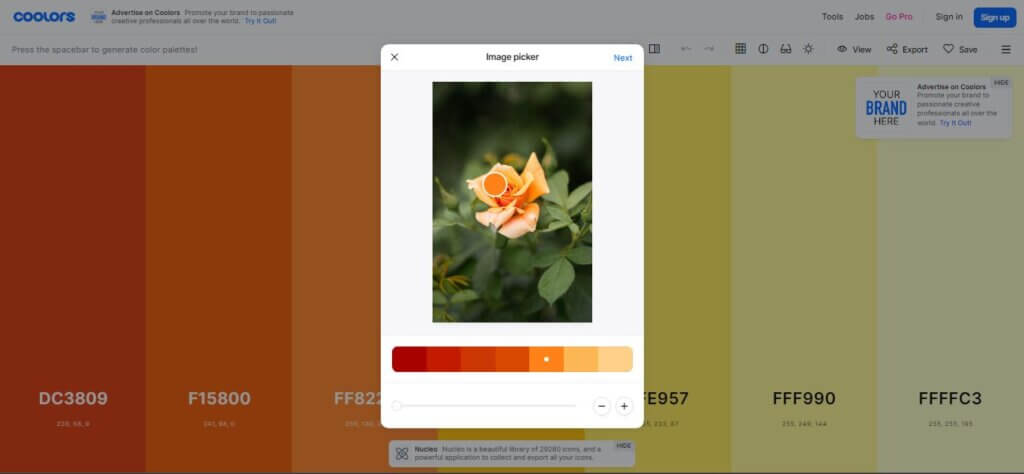Open the Tools menu
Viewport: 1024px width, 474px height.
click(832, 17)
